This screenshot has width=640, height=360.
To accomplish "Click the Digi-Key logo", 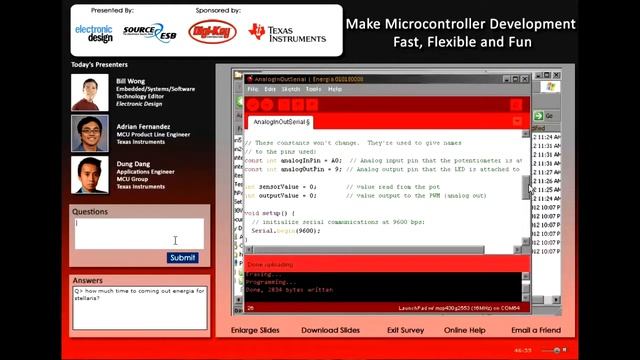I will (x=212, y=32).
